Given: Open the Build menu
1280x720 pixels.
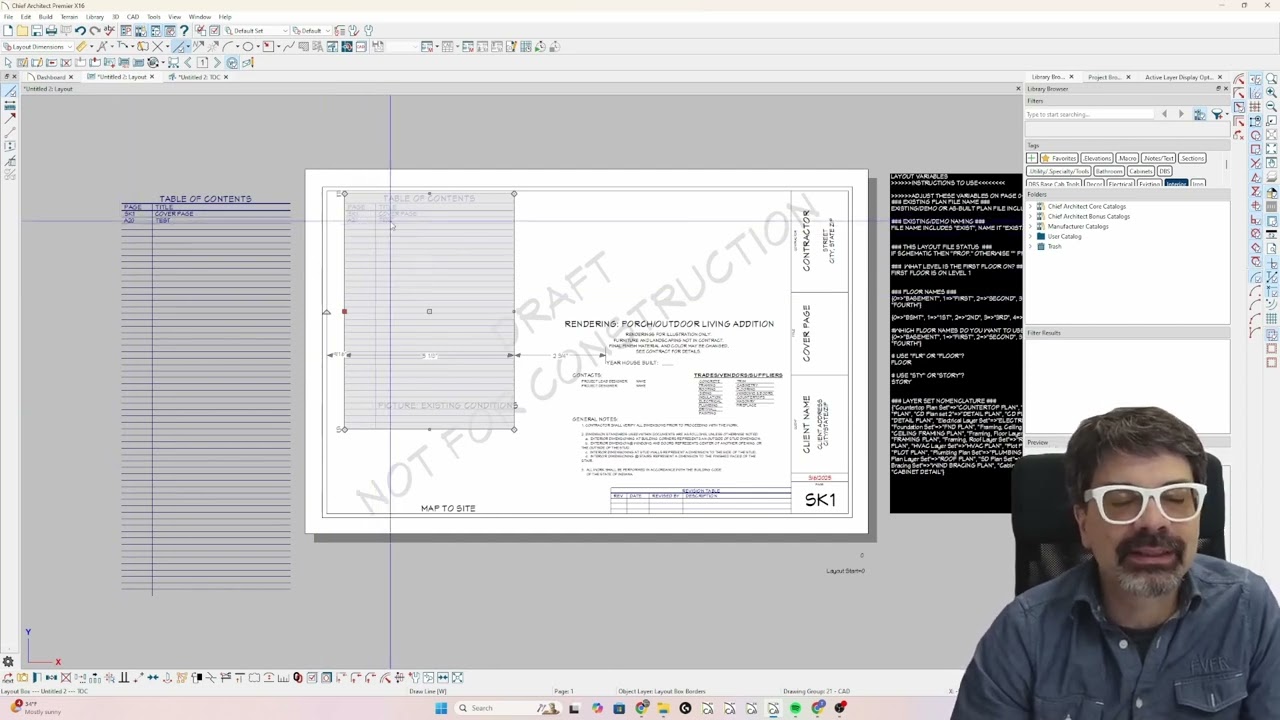Looking at the screenshot, I should click(x=45, y=17).
